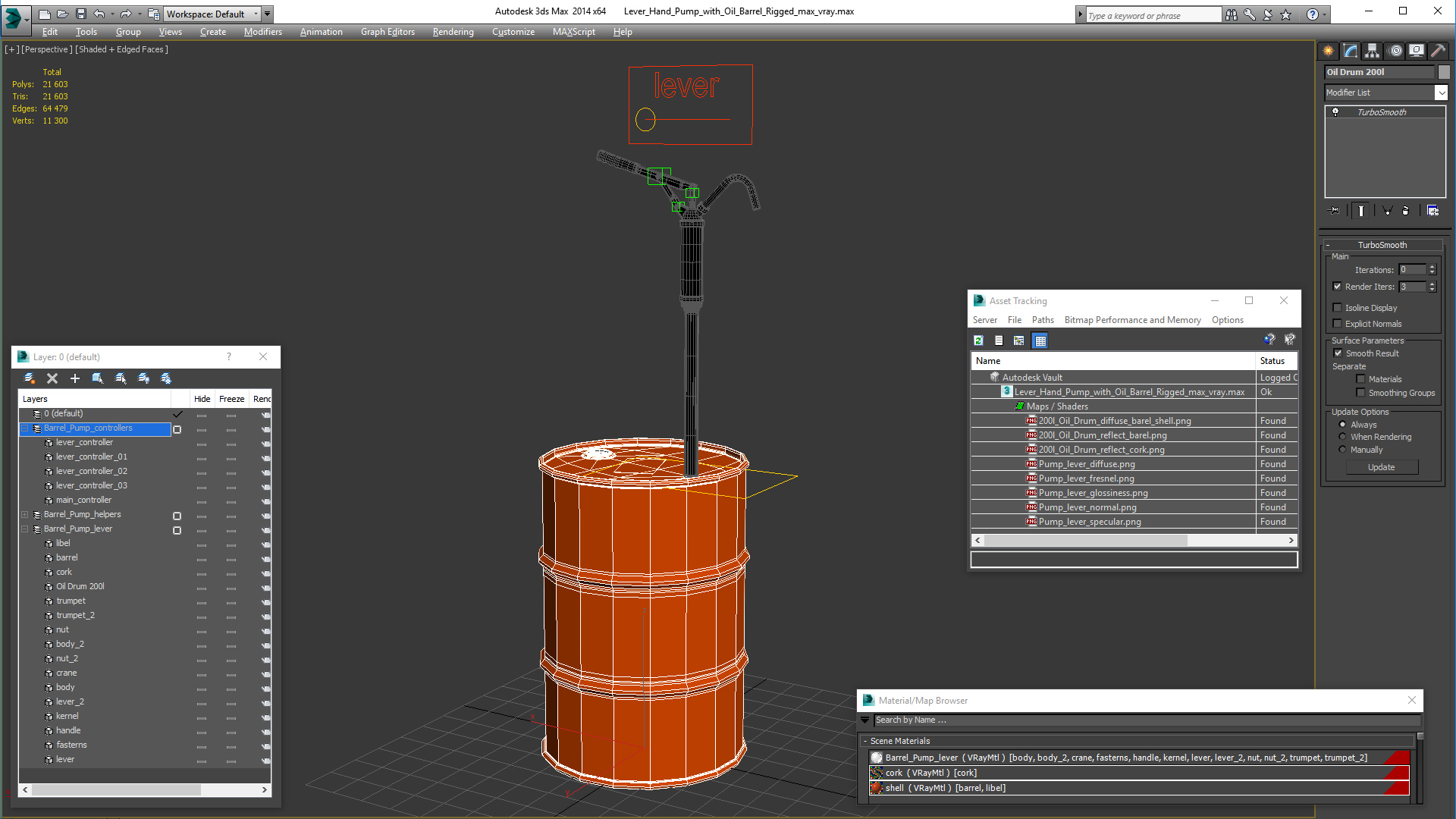
Task: Select the When Rendering radio button
Action: click(x=1342, y=437)
